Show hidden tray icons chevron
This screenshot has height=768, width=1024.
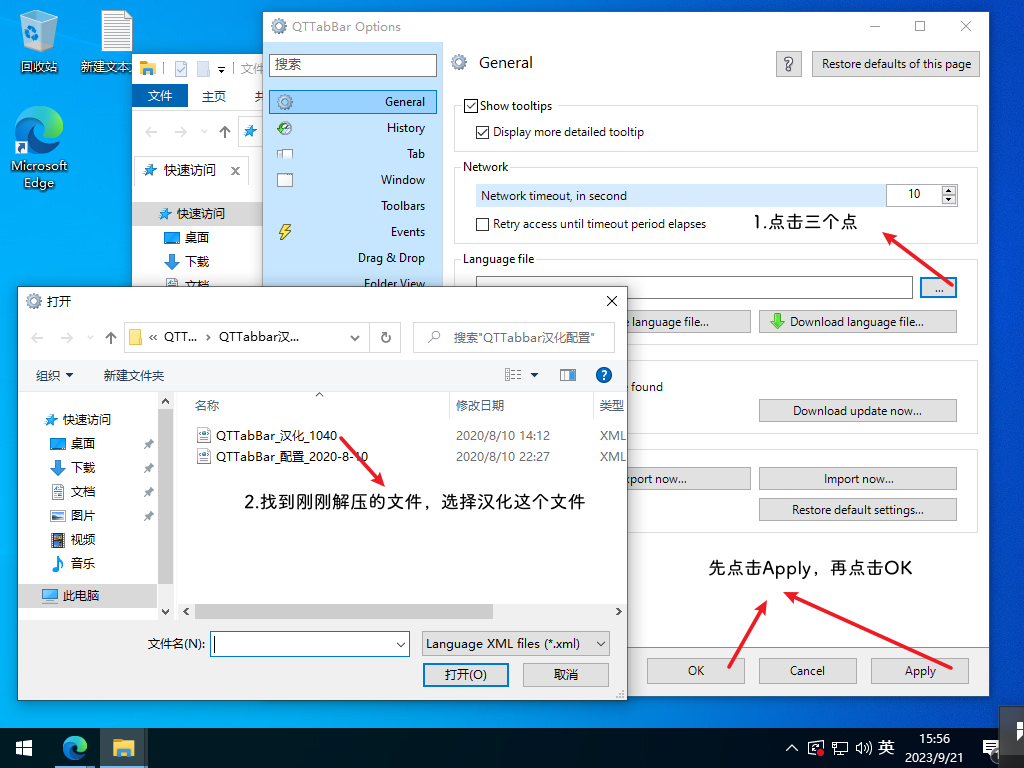(792, 748)
